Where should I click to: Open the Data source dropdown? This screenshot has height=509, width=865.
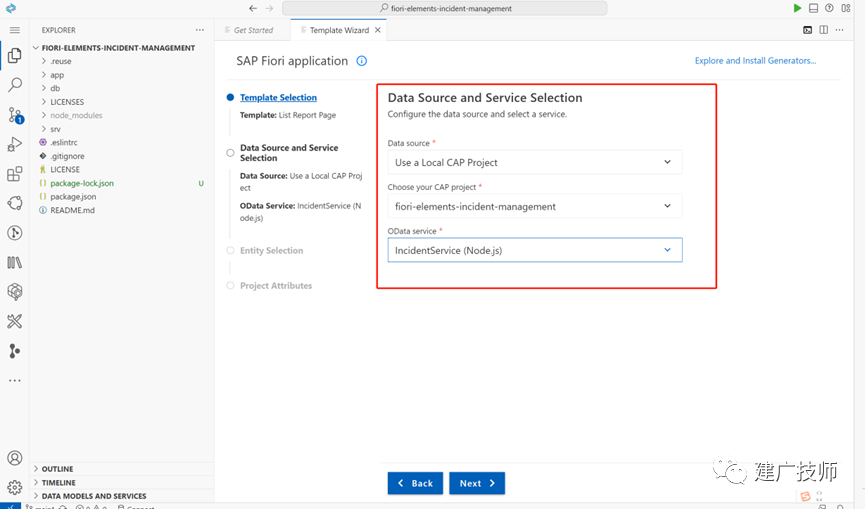tap(535, 162)
